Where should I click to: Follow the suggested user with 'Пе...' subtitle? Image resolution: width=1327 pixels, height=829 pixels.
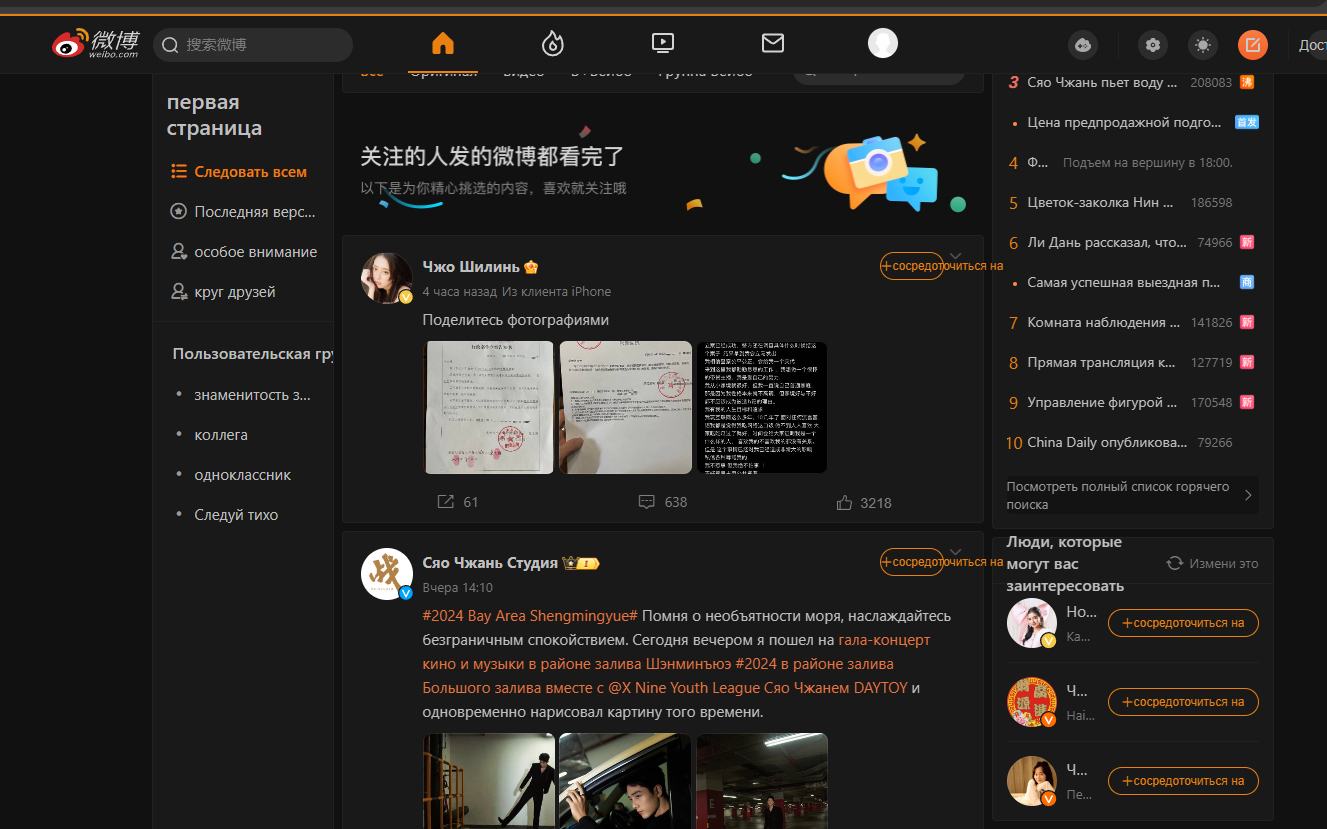pos(1183,781)
